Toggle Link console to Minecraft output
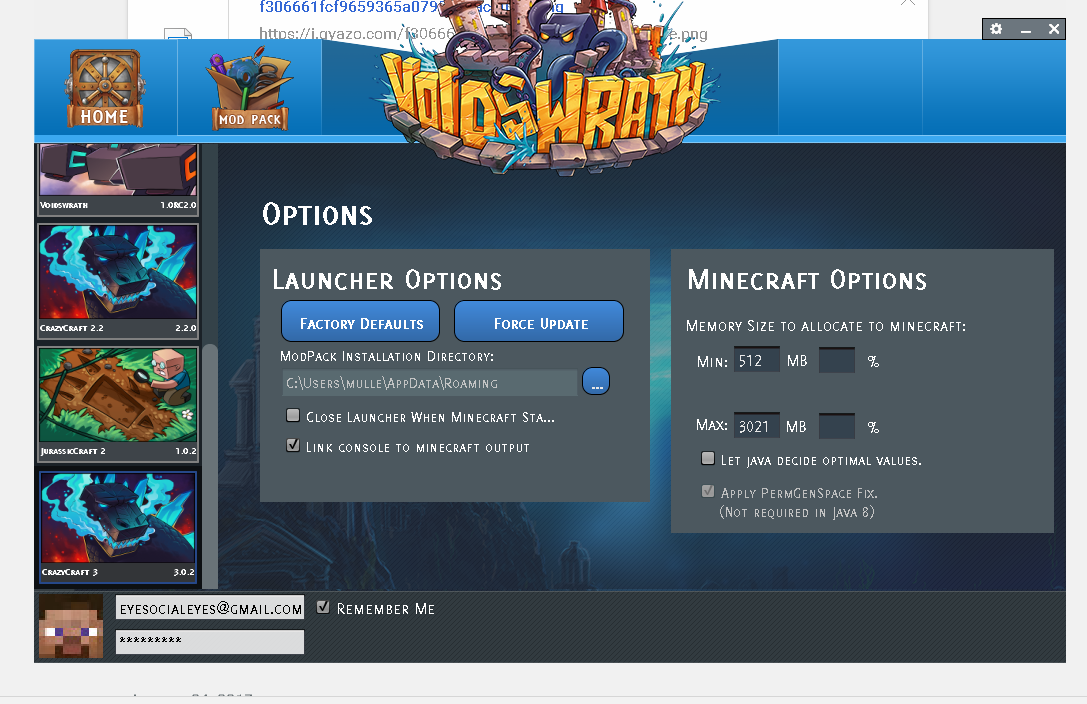This screenshot has width=1087, height=704. (x=293, y=446)
